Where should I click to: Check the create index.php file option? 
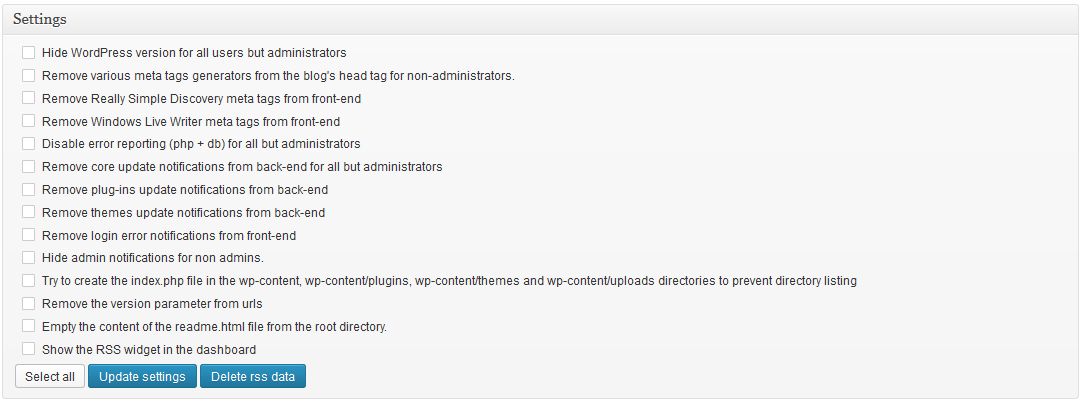click(28, 281)
